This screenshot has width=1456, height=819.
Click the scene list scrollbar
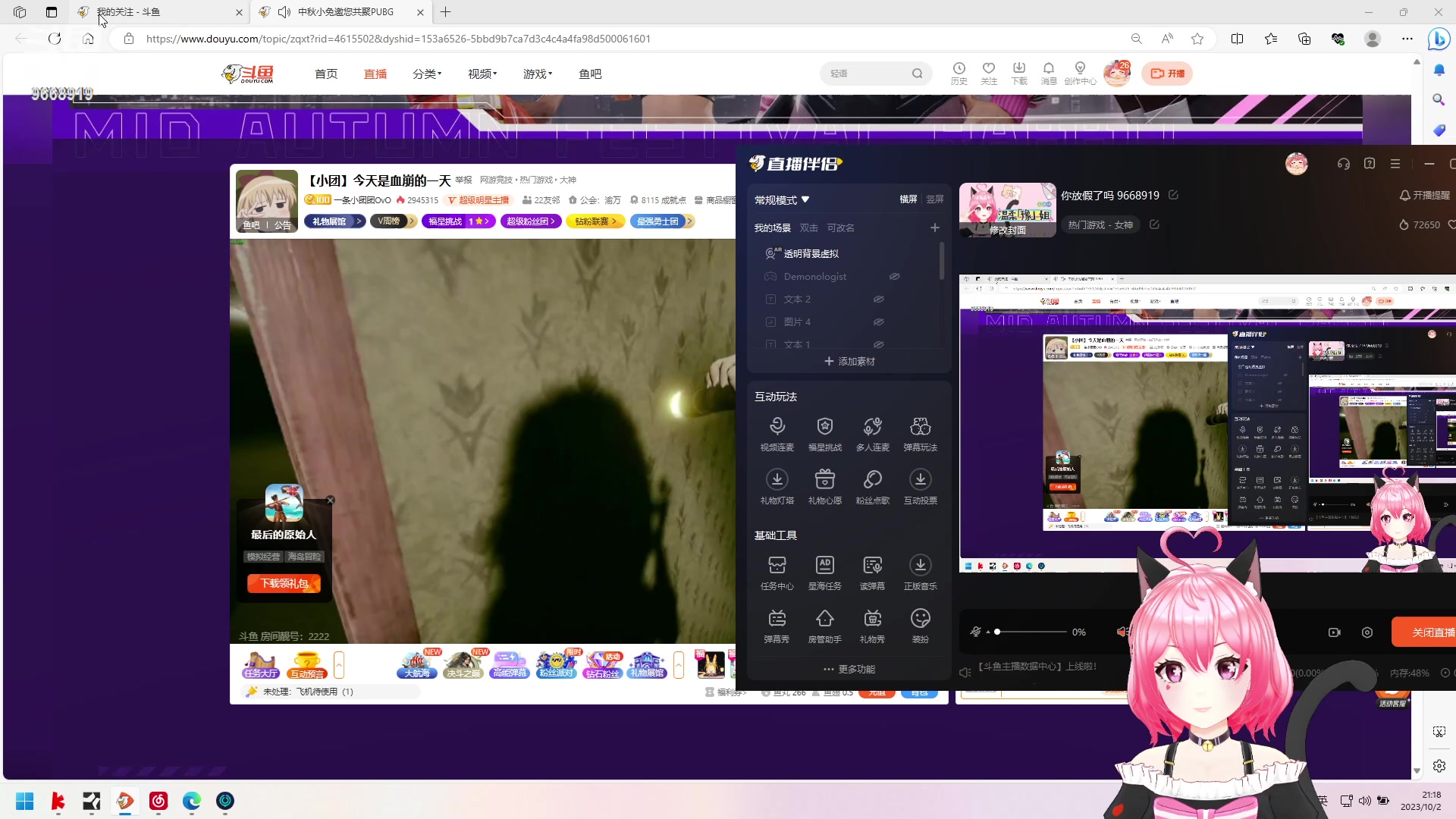click(942, 262)
